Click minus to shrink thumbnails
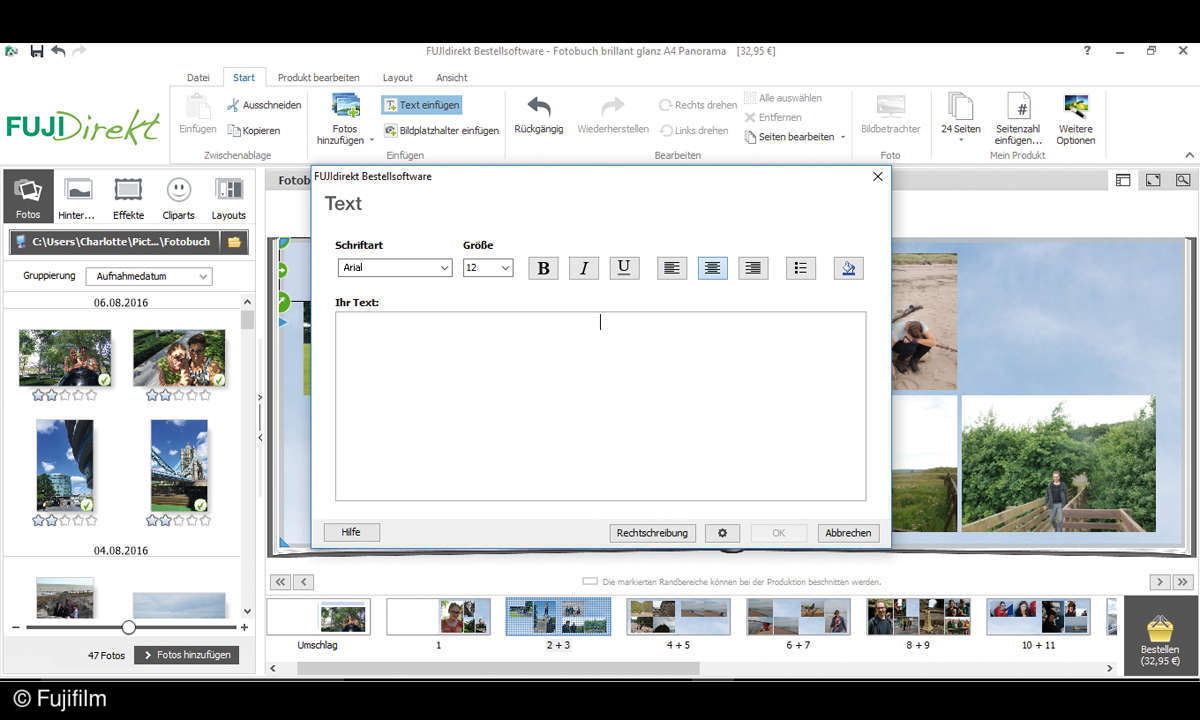Viewport: 1200px width, 720px height. pos(15,627)
